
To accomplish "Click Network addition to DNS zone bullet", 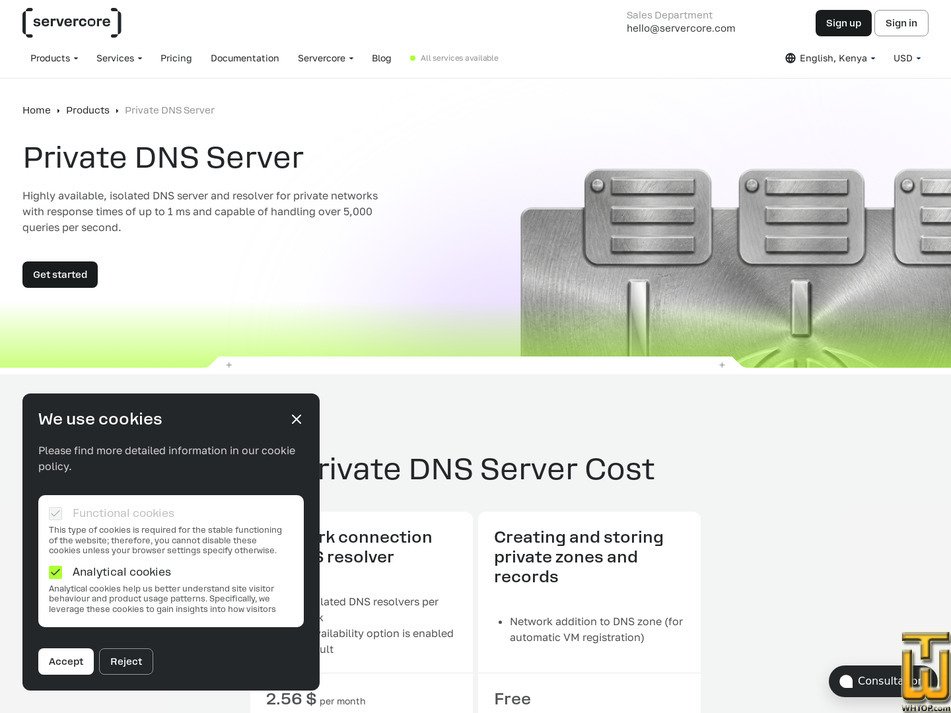I will pyautogui.click(x=596, y=629).
